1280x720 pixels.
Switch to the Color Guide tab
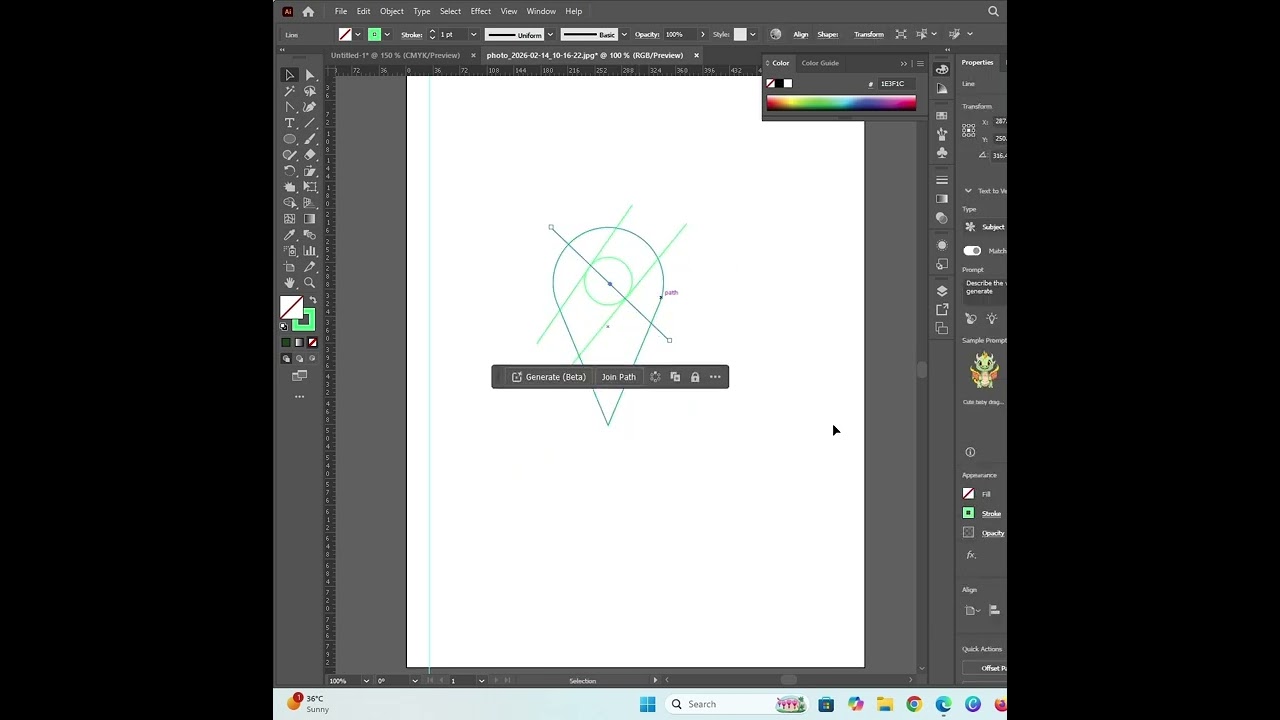coord(820,63)
